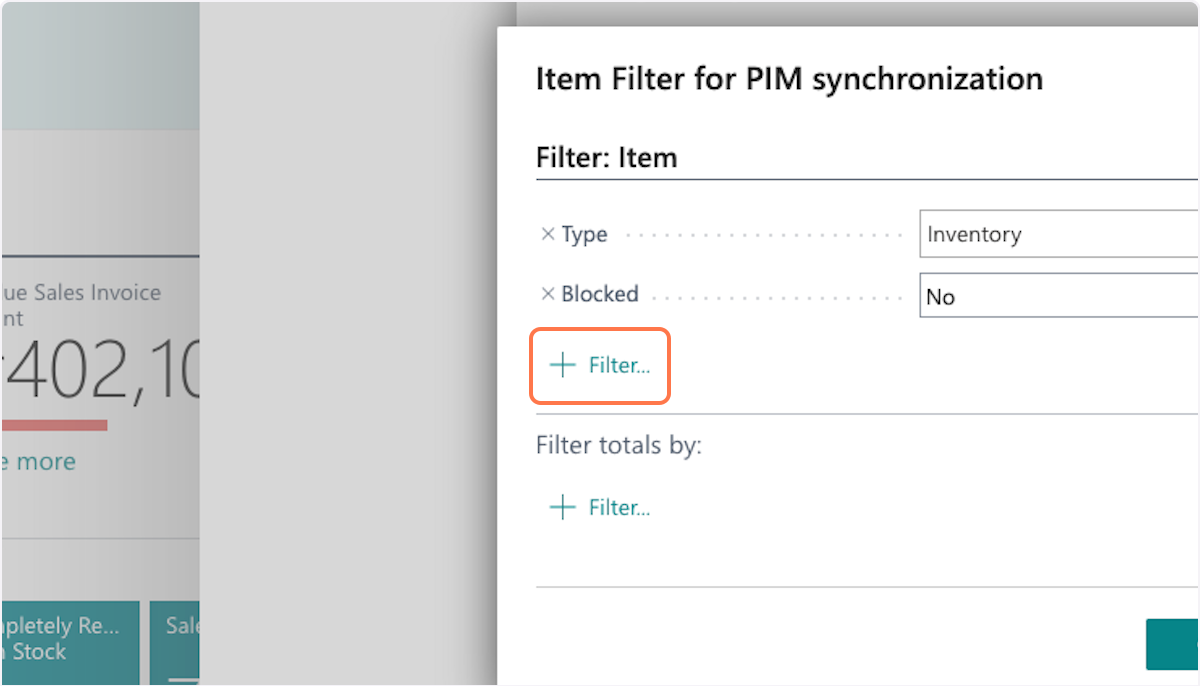Viewport: 1200px width, 686px height.
Task: Remove the Blocked filter with its X icon
Action: click(x=547, y=295)
